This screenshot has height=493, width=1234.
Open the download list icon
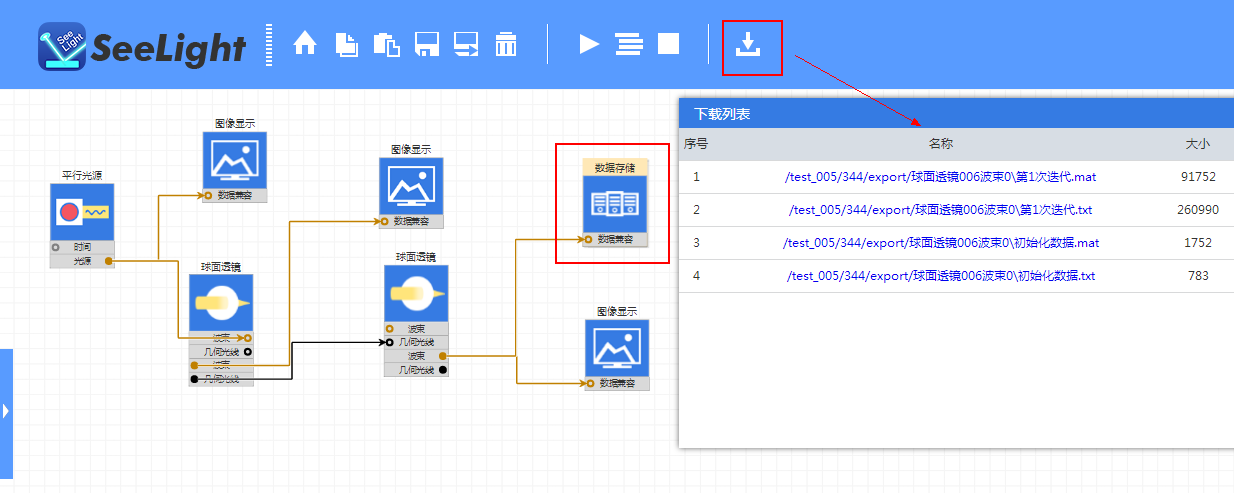[747, 44]
